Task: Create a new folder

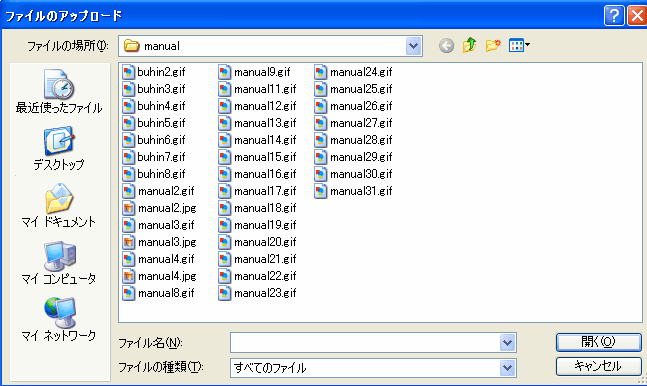Action: coord(493,45)
